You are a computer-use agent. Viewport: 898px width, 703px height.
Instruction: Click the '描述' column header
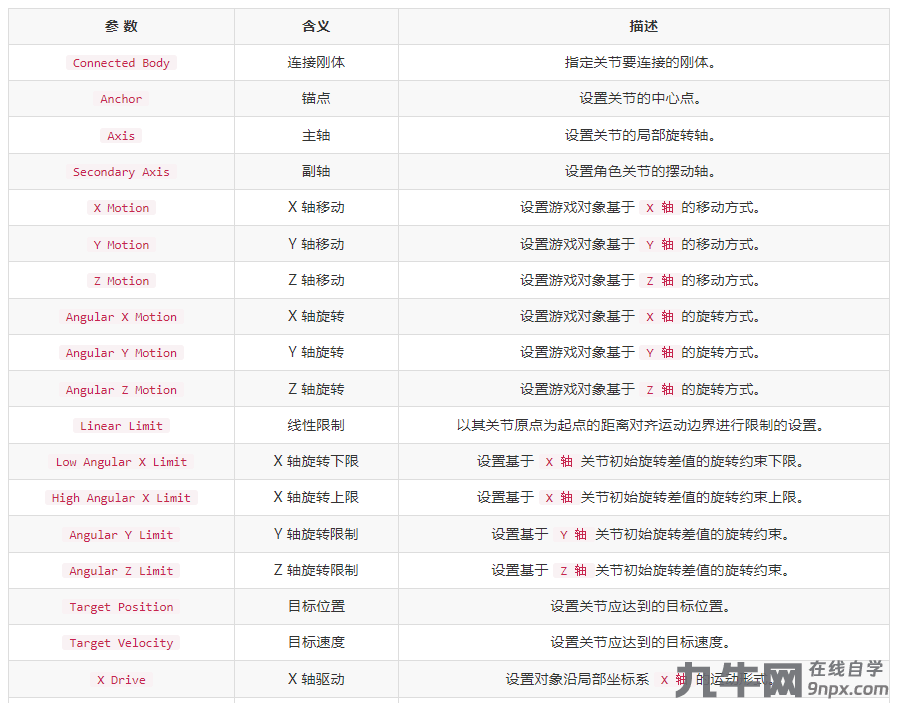(x=644, y=26)
